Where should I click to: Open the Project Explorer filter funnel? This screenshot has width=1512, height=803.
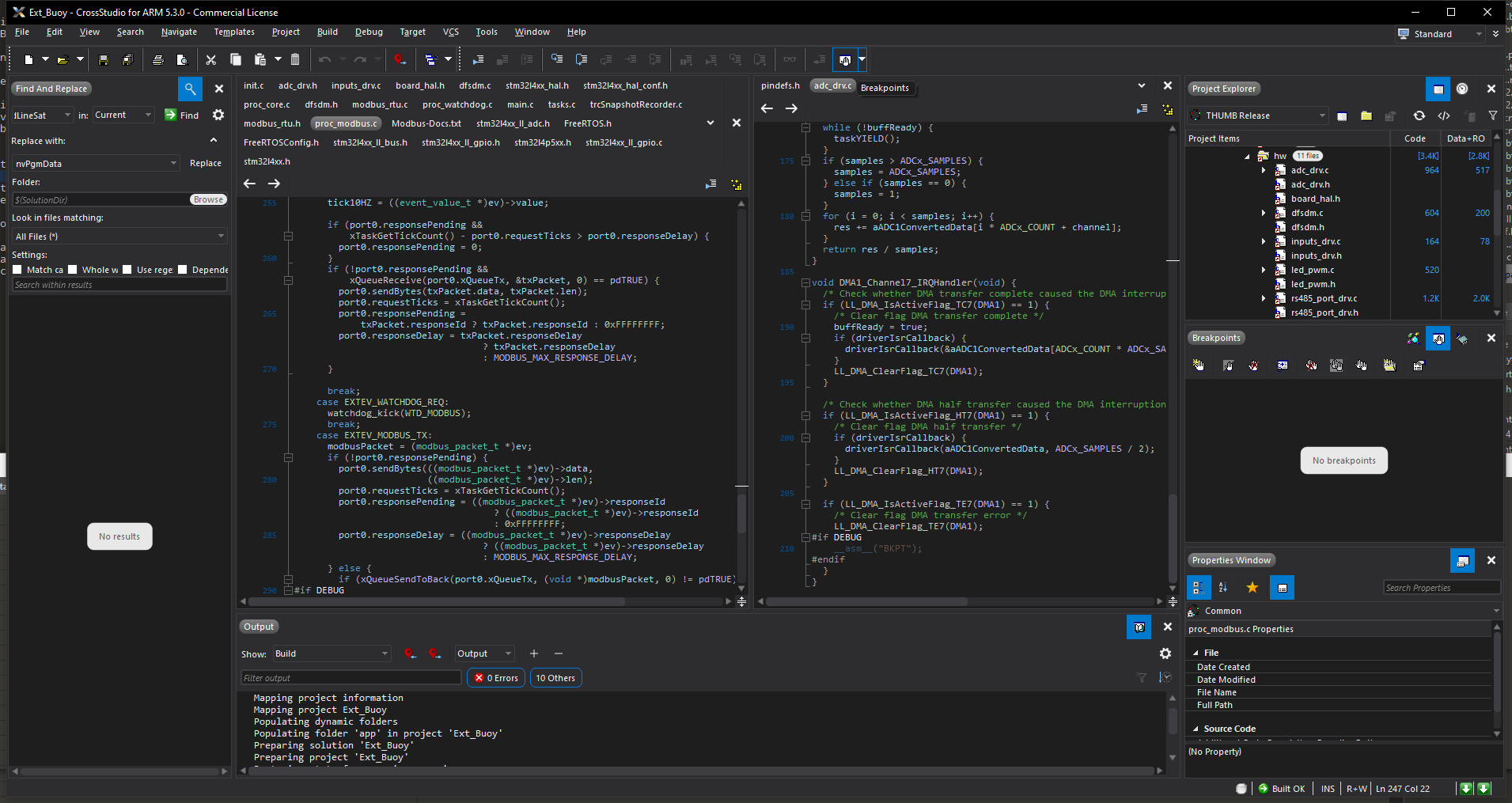1493,116
